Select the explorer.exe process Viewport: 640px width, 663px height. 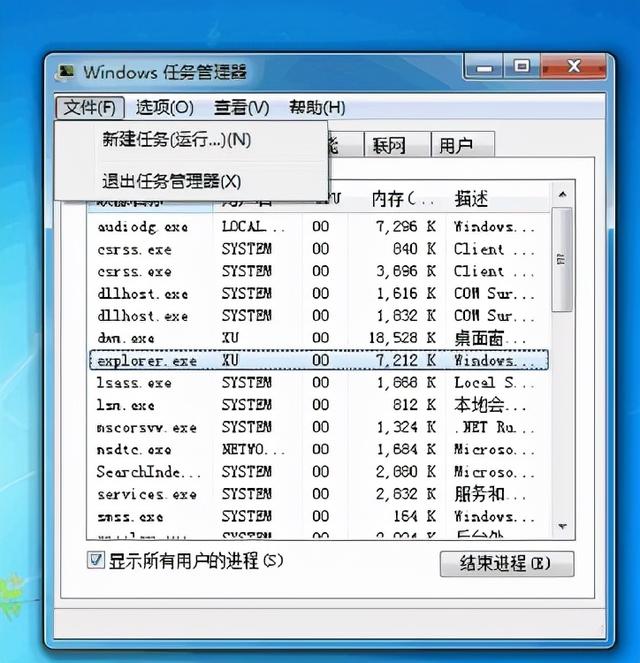pyautogui.click(x=319, y=361)
